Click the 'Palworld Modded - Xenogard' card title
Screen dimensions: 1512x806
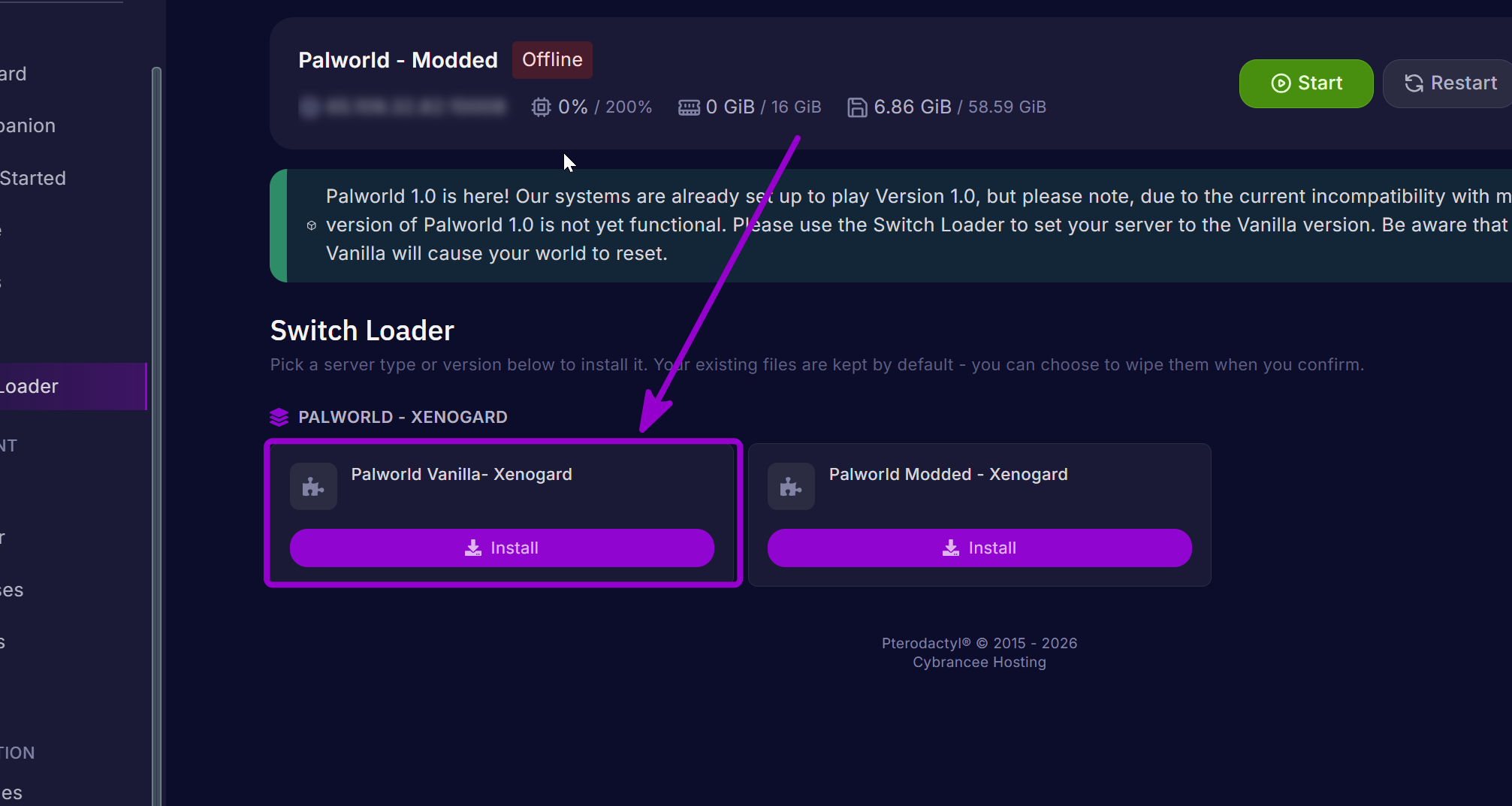948,475
